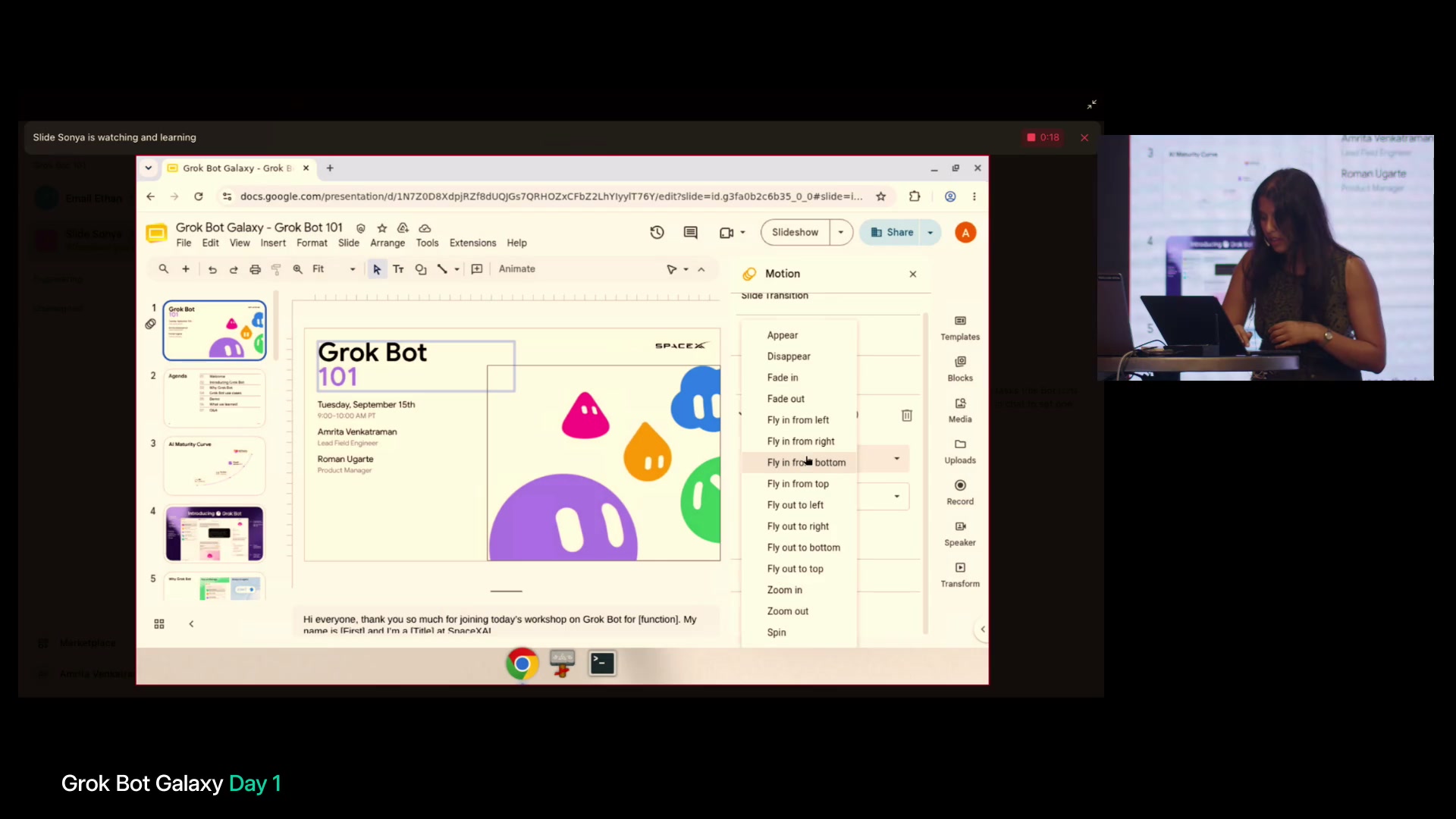Viewport: 1456px width, 819px height.
Task: Open the Speaker sidebar panel
Action: click(960, 534)
